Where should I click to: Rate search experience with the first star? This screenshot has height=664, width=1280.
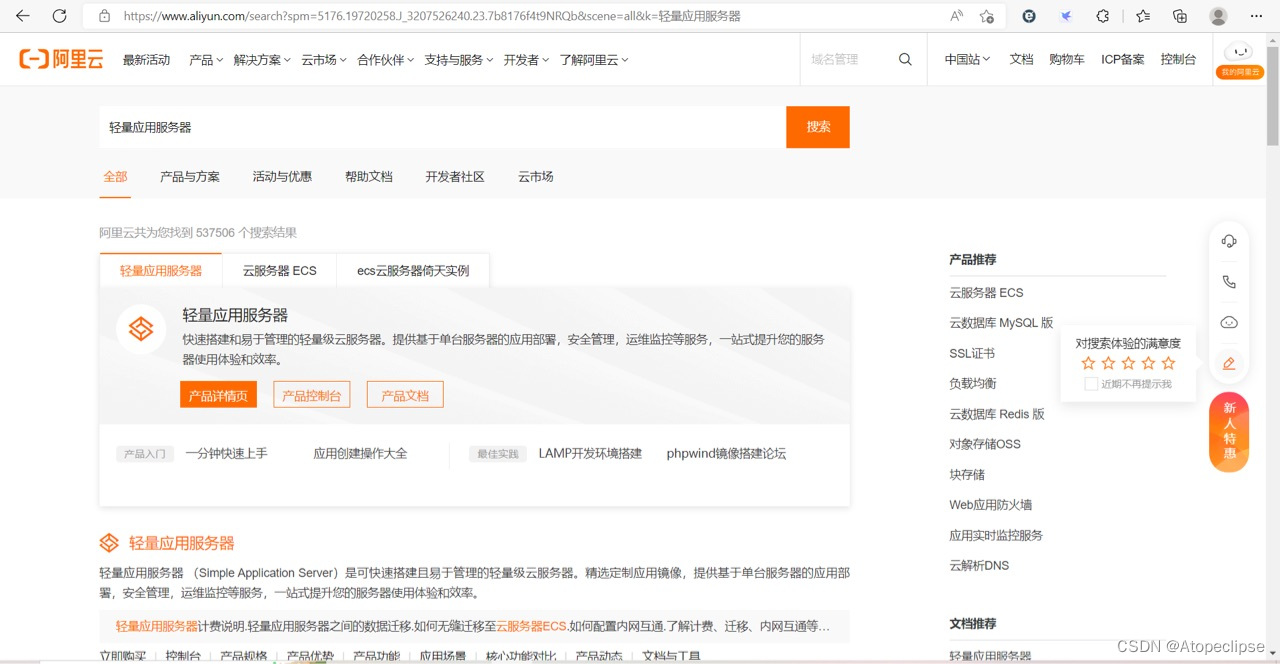1088,363
